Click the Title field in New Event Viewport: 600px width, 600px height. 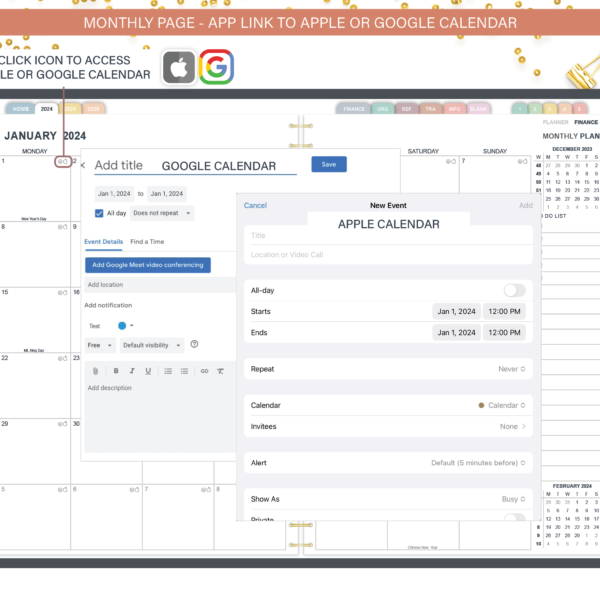[x=388, y=235]
